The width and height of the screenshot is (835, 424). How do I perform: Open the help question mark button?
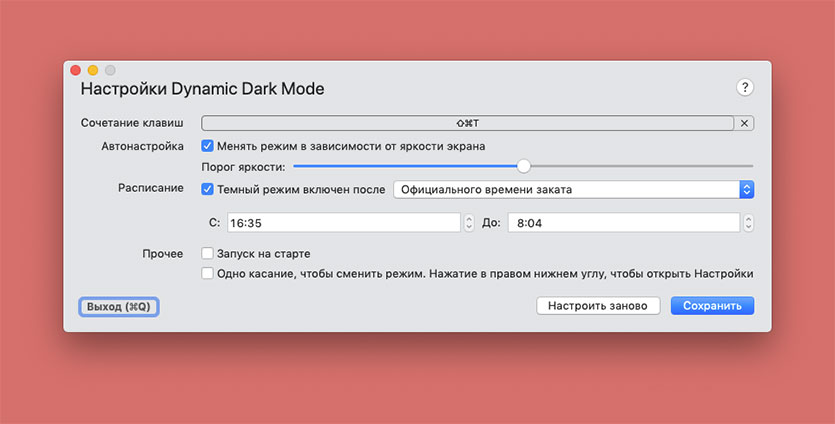745,87
